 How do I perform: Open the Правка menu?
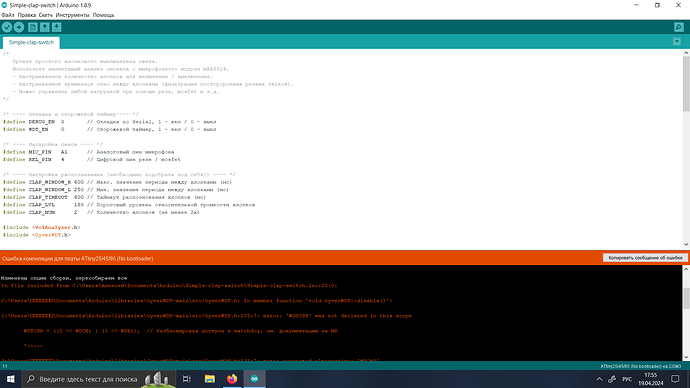click(x=27, y=15)
